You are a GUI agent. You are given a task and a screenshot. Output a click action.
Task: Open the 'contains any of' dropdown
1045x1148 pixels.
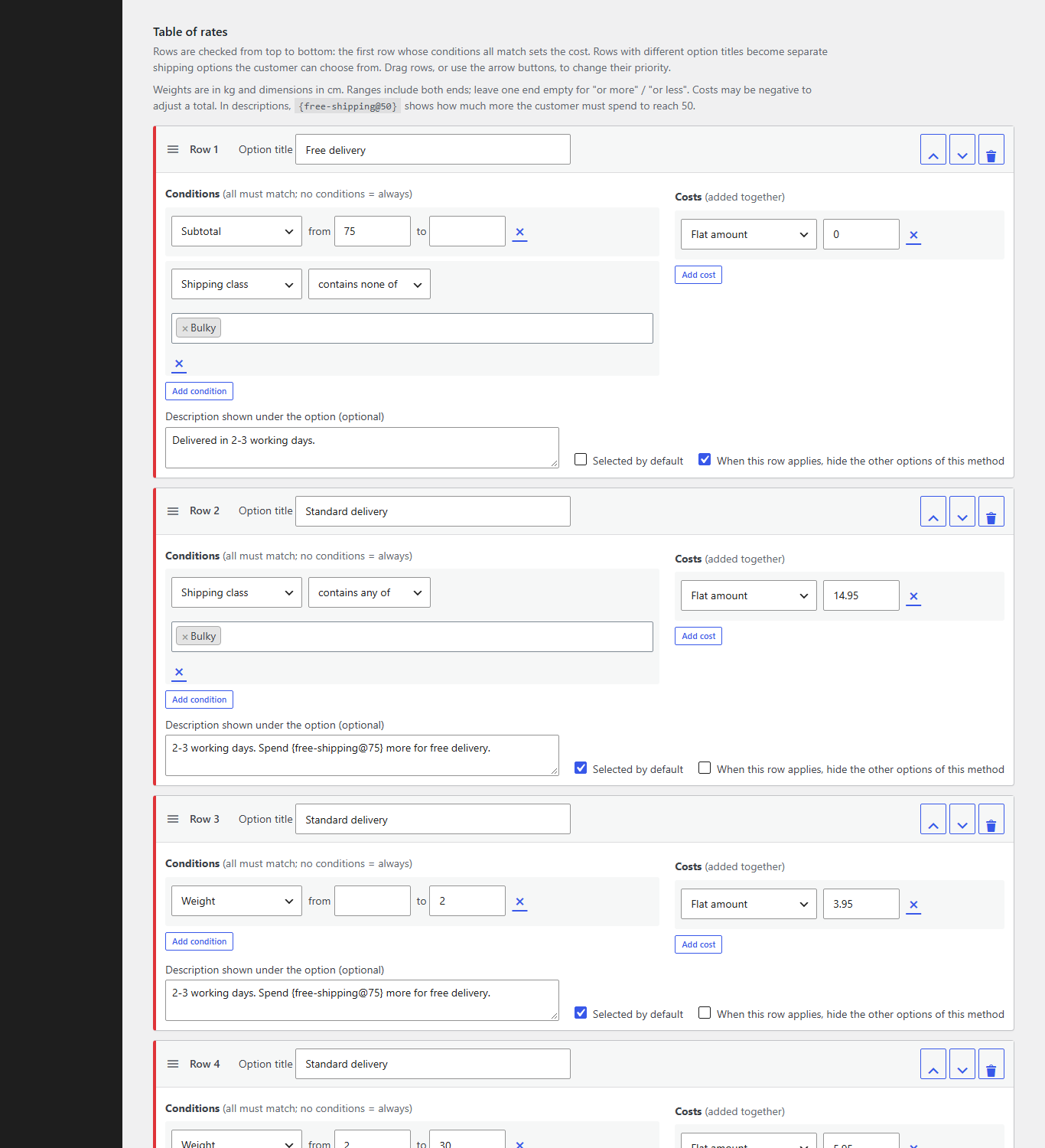369,592
